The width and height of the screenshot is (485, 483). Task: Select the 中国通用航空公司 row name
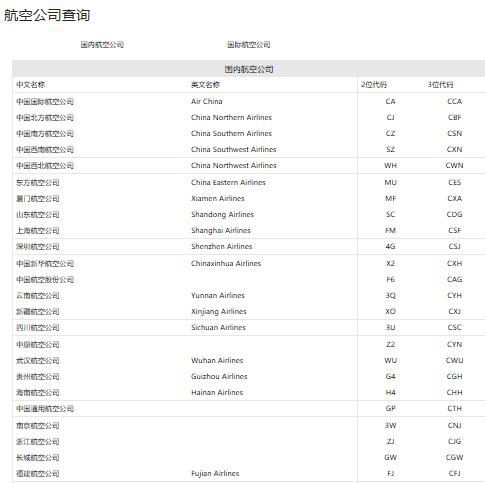[x=45, y=409]
